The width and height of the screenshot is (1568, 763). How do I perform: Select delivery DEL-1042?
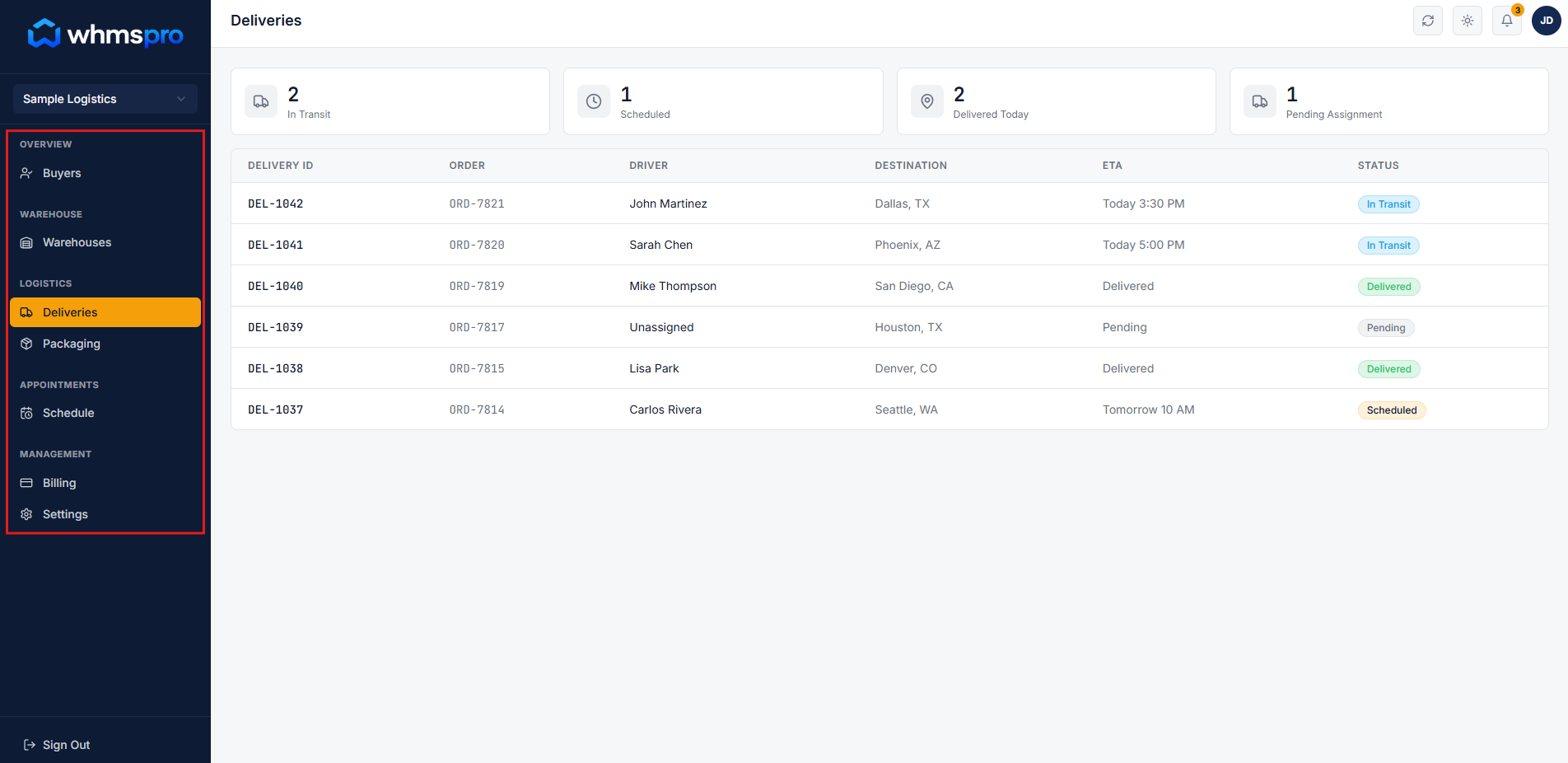(x=275, y=204)
